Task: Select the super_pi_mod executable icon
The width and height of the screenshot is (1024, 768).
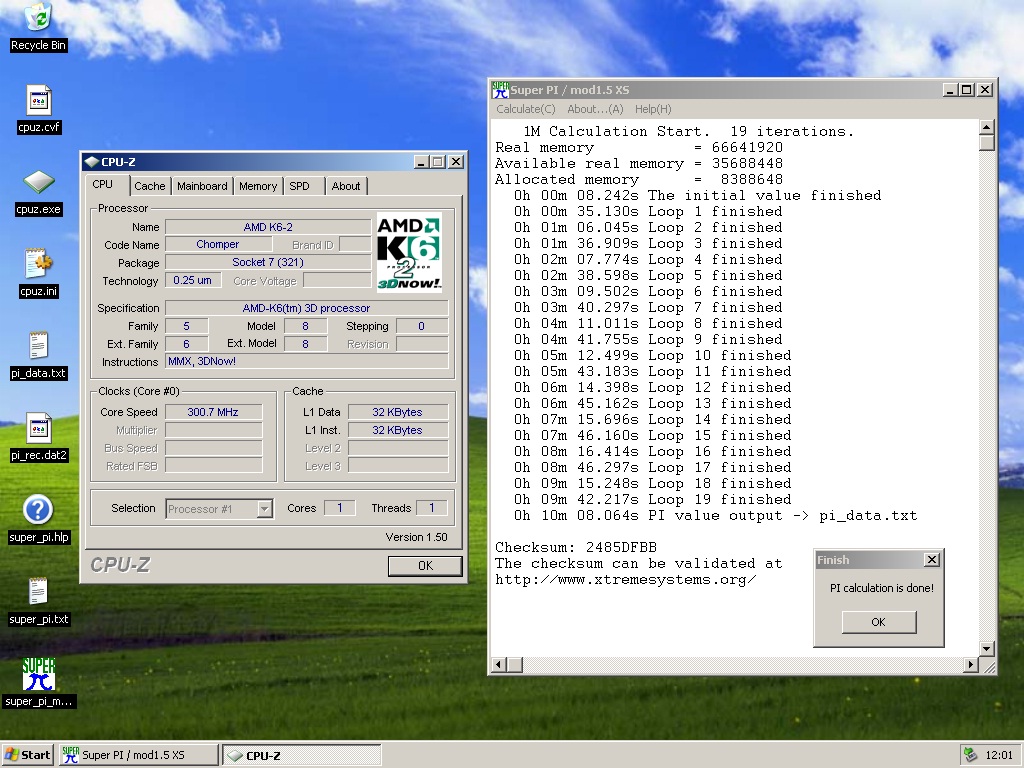Action: [x=39, y=683]
